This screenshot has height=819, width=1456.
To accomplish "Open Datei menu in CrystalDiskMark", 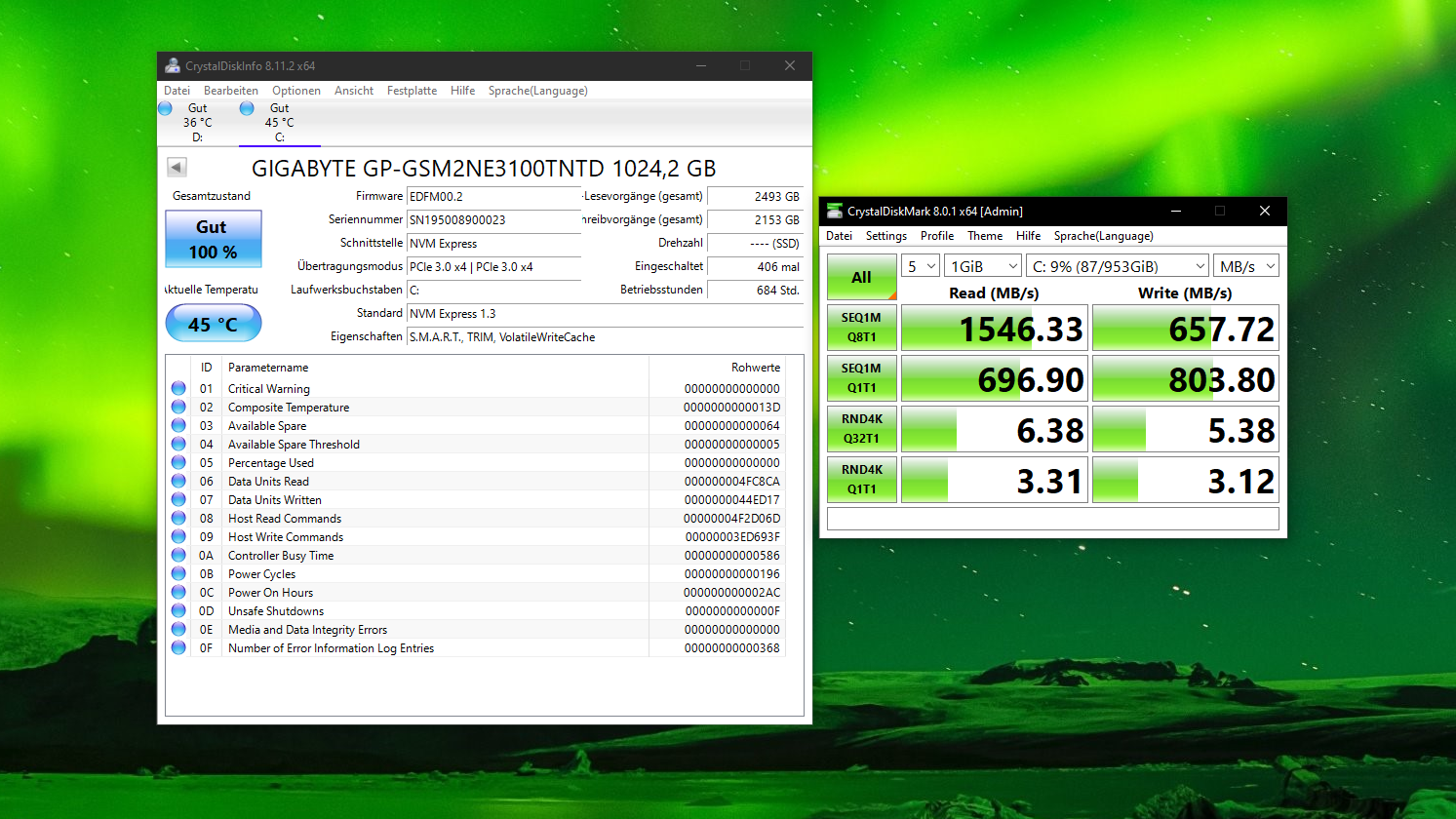I will (839, 236).
